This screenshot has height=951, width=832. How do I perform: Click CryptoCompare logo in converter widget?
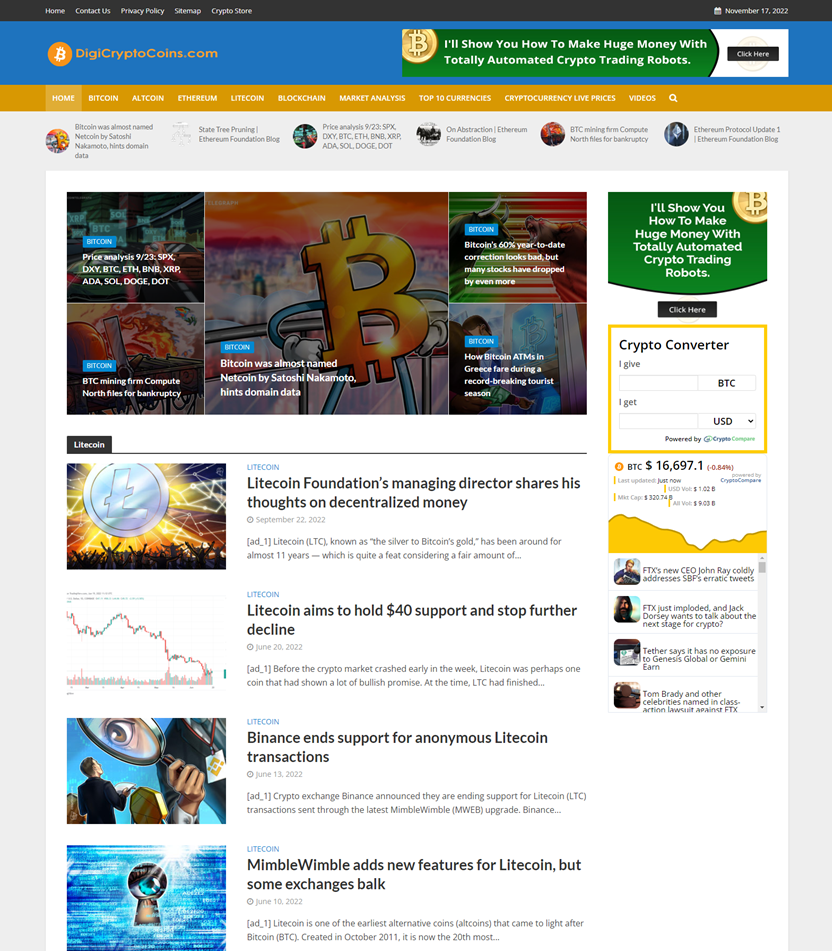click(730, 439)
